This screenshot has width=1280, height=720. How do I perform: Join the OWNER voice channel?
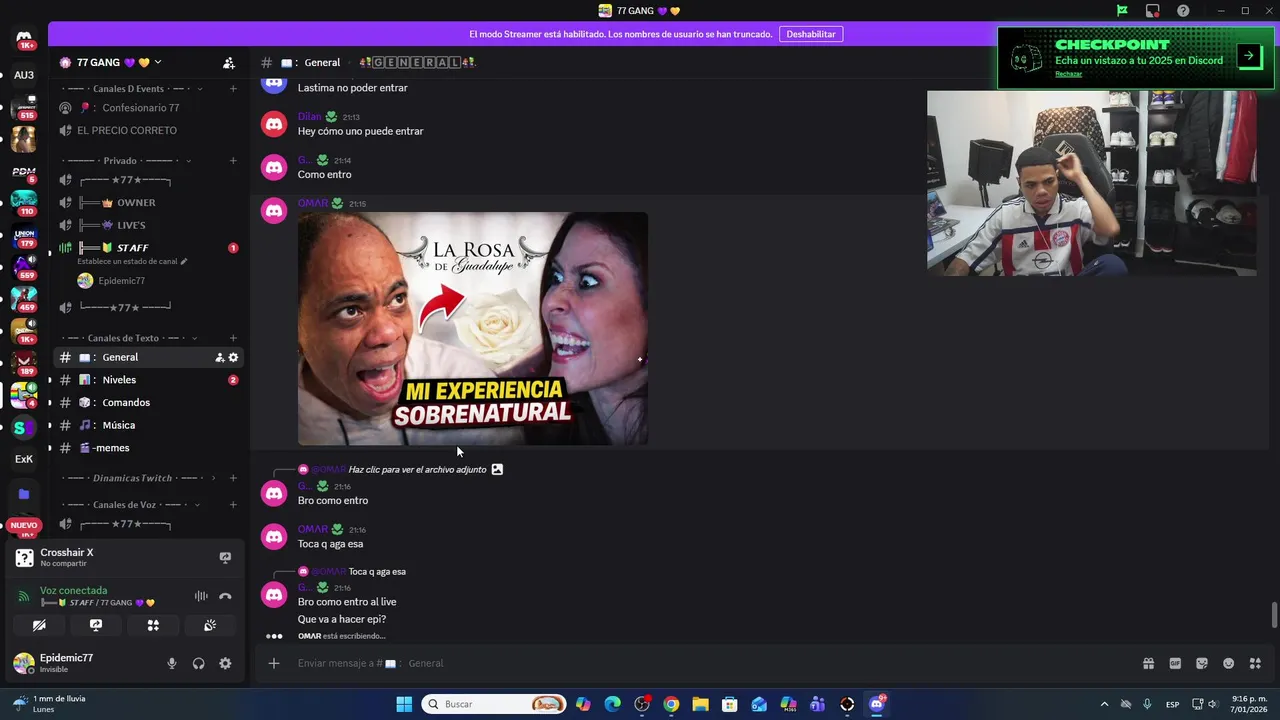point(148,203)
